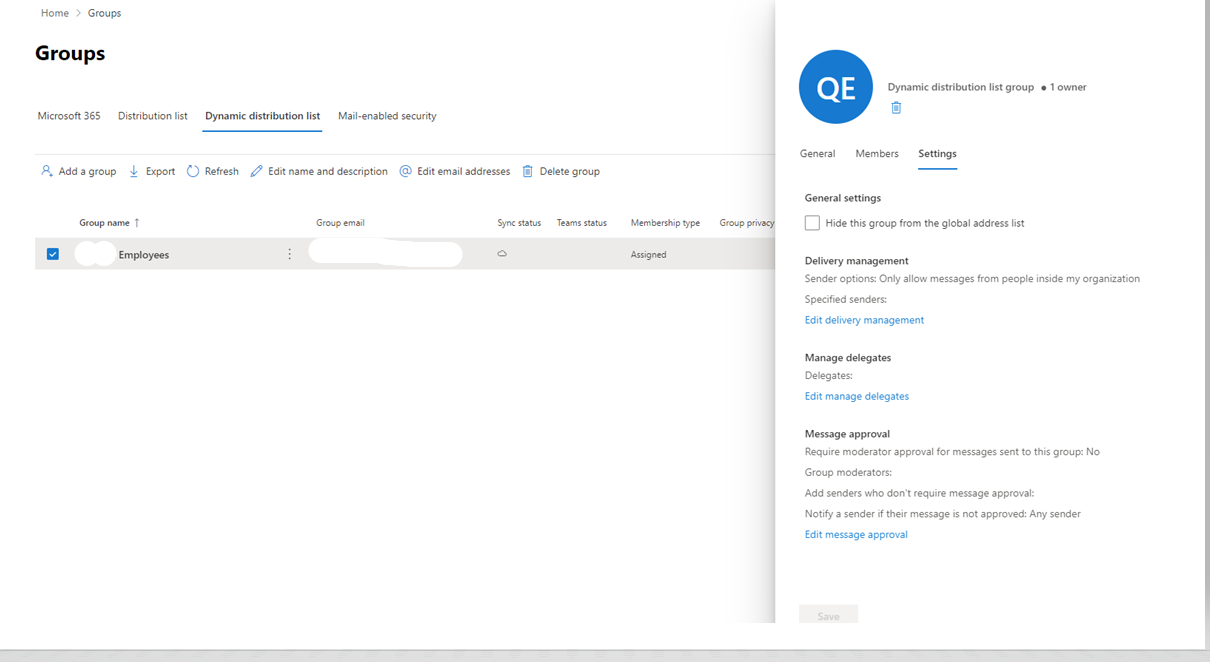Click Edit name and description text
The image size is (1210, 662).
tap(328, 171)
